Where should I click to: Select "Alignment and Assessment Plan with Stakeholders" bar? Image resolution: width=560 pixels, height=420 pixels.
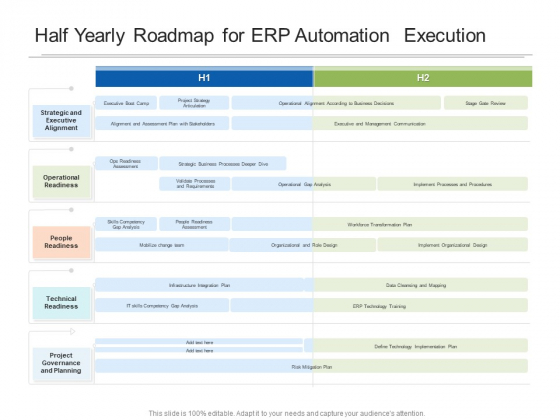162,124
